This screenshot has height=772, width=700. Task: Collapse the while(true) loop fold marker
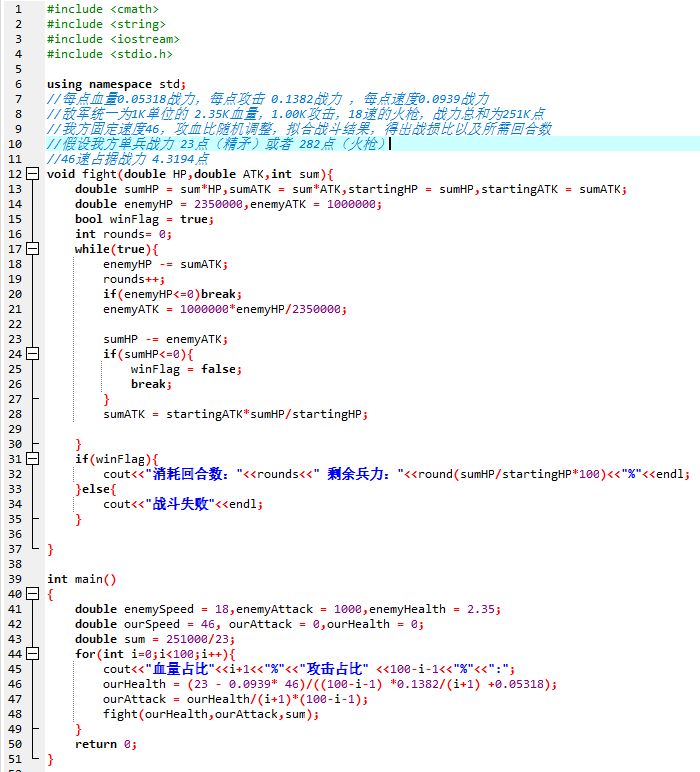tap(32, 249)
